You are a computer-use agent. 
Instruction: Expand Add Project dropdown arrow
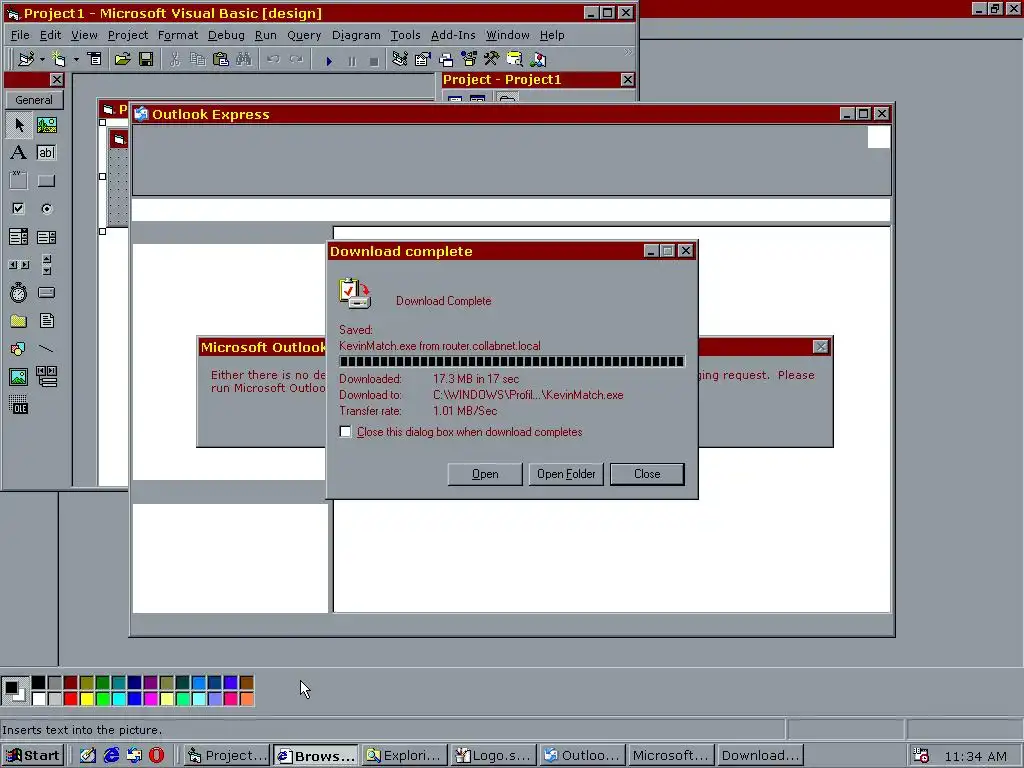pos(42,59)
